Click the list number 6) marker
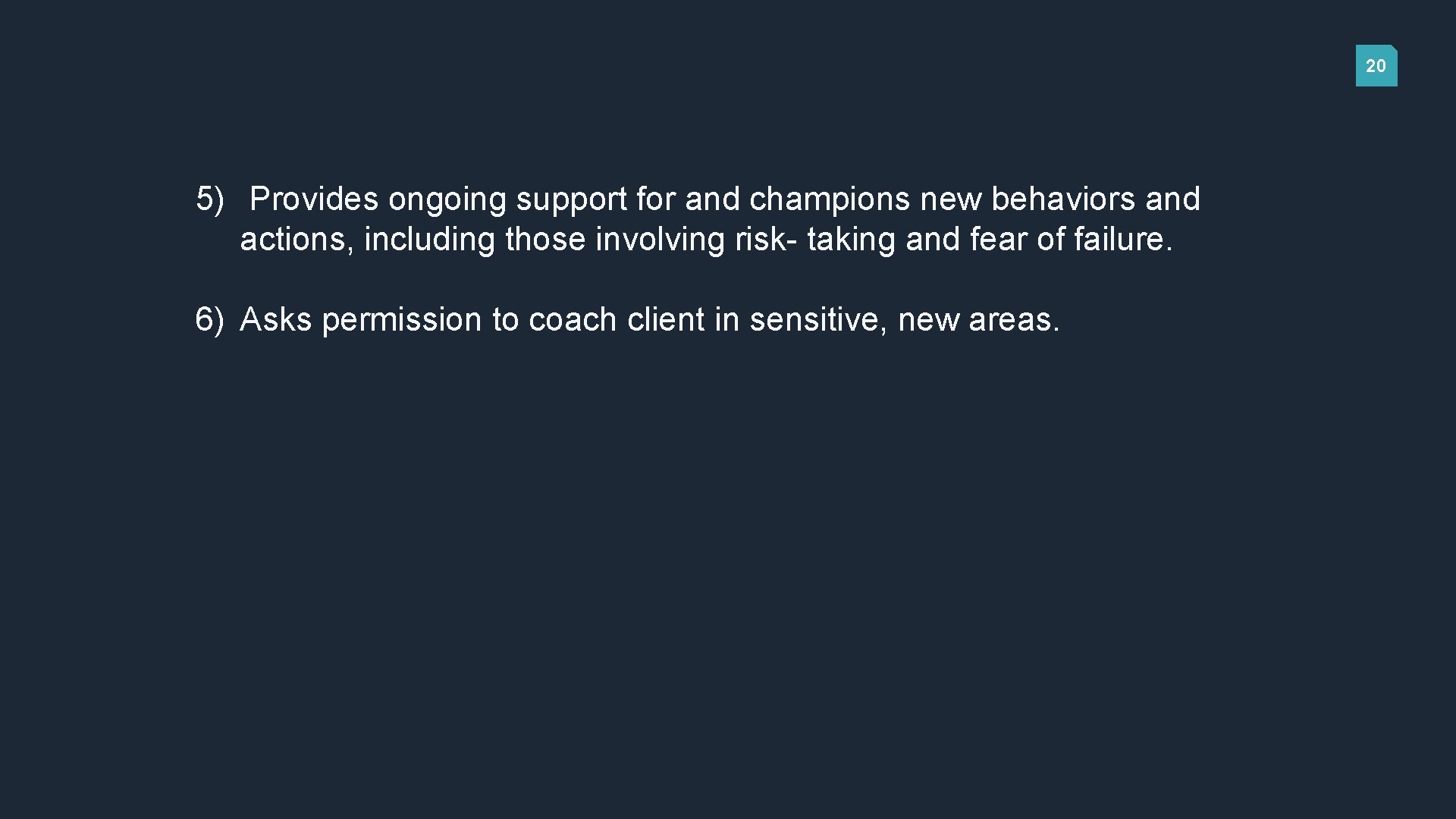The height and width of the screenshot is (819, 1456). tap(210, 320)
